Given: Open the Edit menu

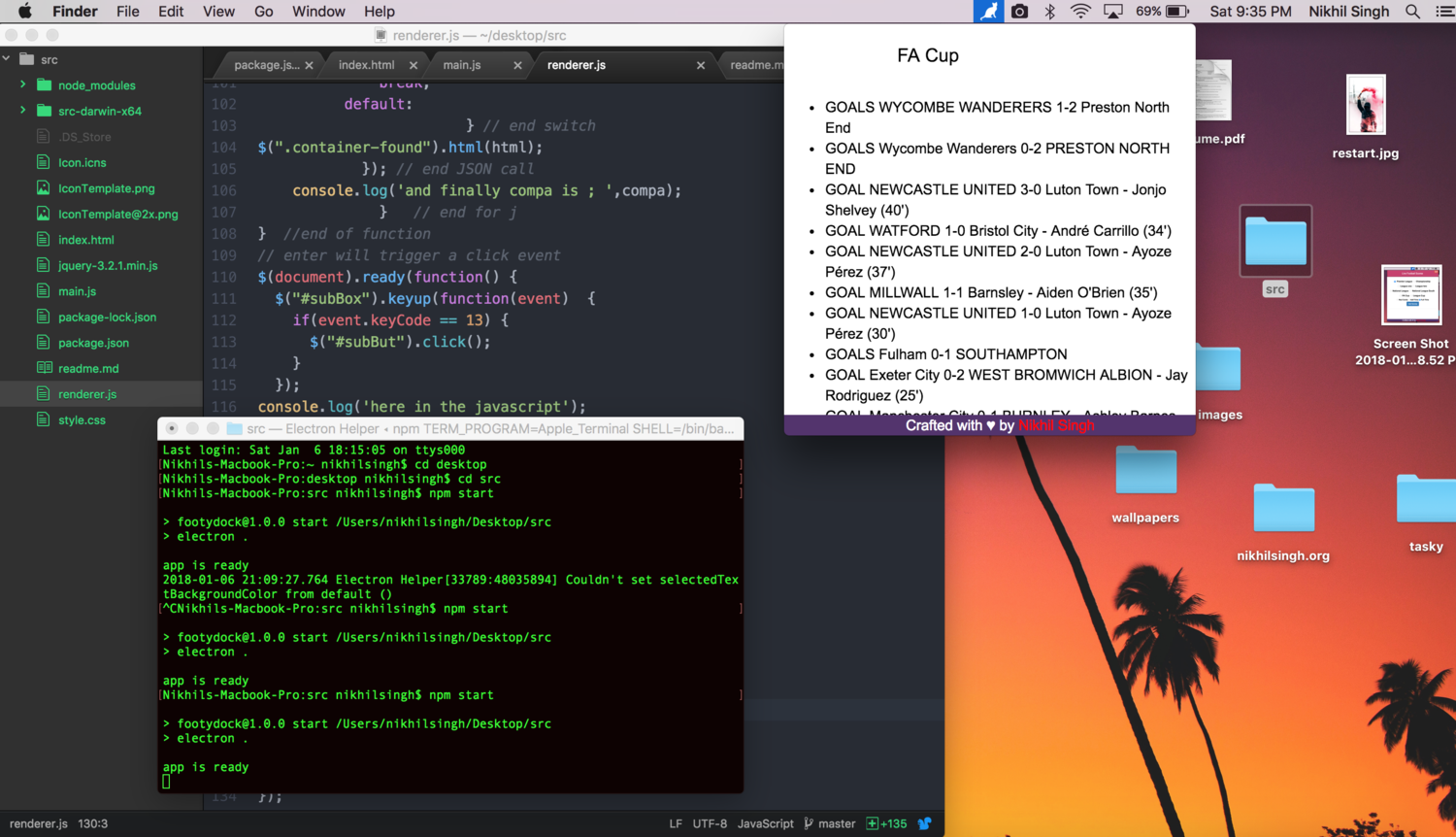Looking at the screenshot, I should click(171, 12).
